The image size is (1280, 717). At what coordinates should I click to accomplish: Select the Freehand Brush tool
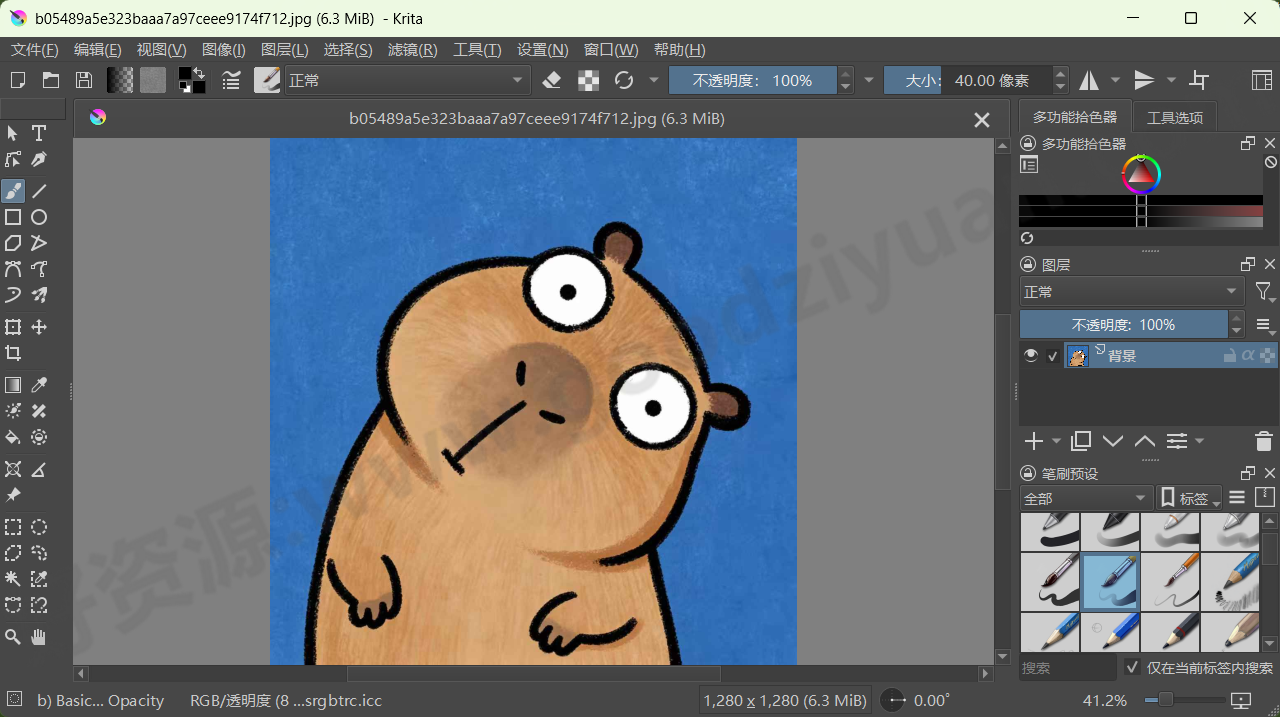click(13, 190)
